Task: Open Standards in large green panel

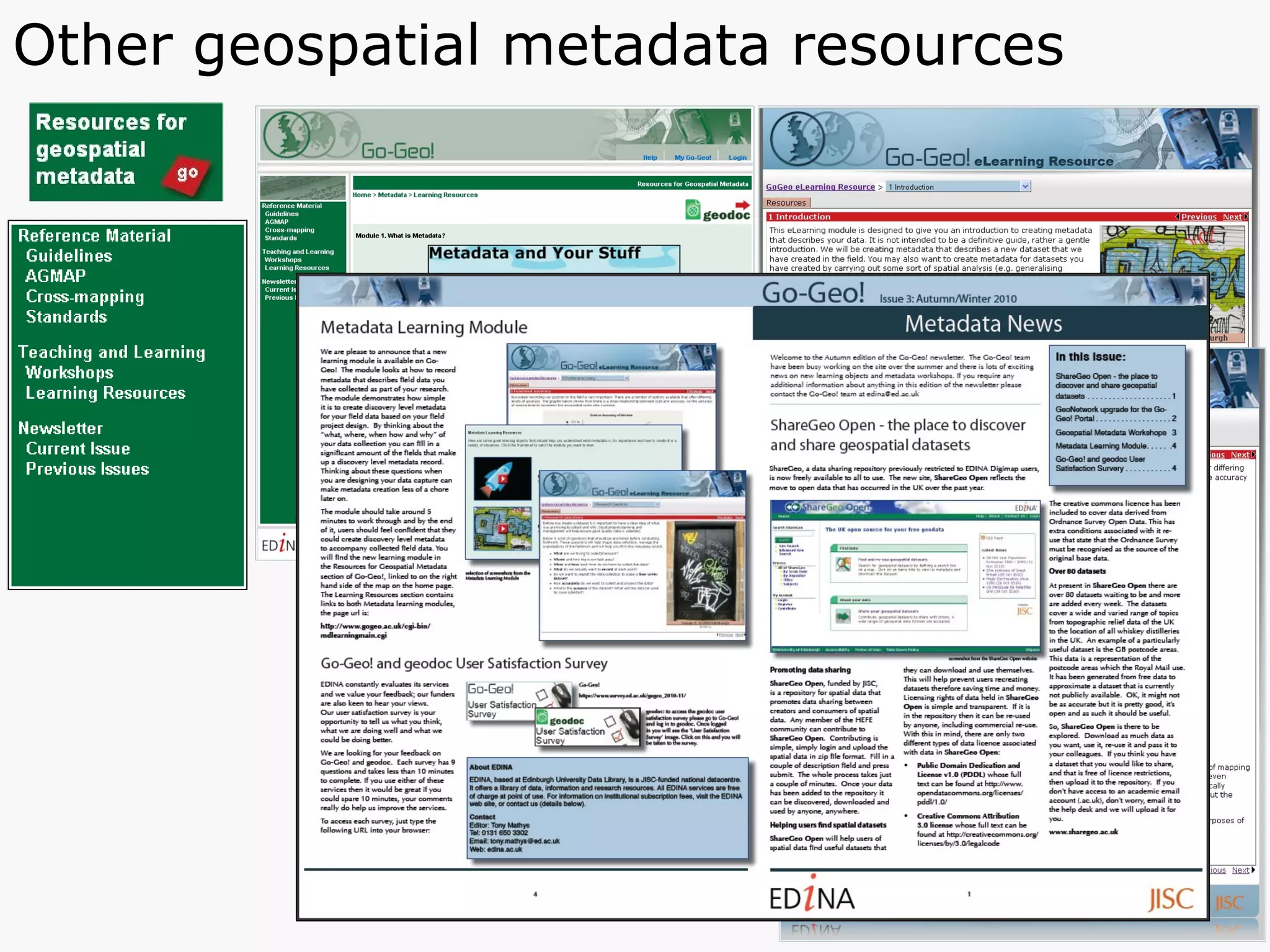Action: tap(66, 317)
